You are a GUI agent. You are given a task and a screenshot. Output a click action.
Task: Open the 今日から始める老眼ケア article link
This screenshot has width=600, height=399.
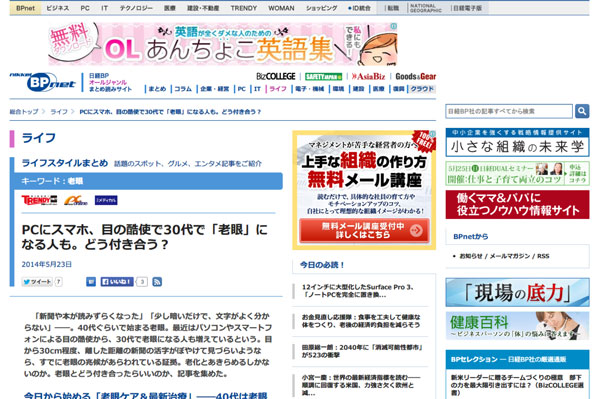tap(145, 395)
